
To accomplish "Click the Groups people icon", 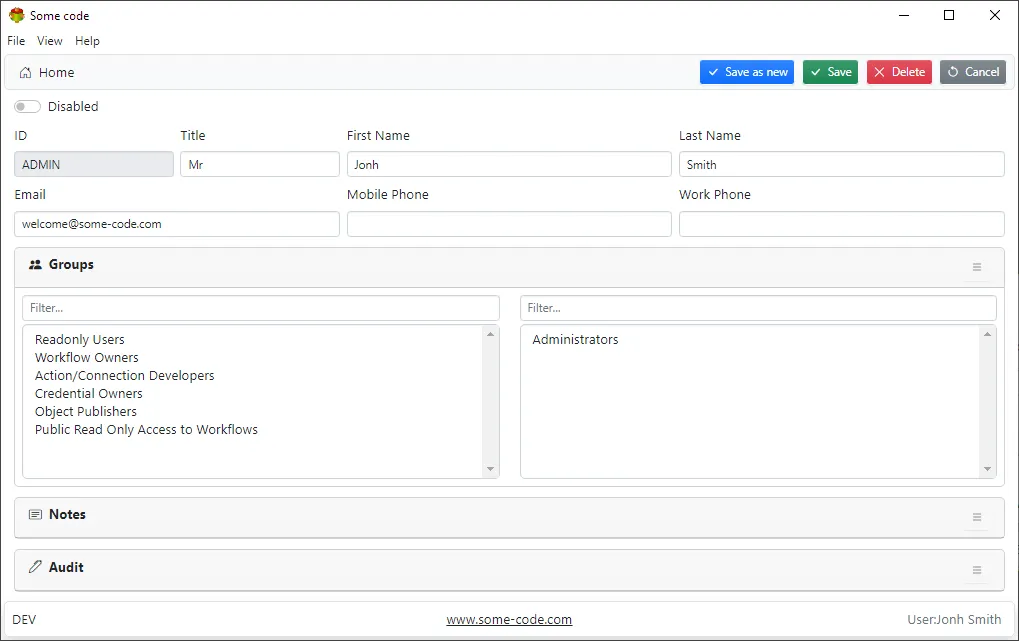I will (x=34, y=264).
